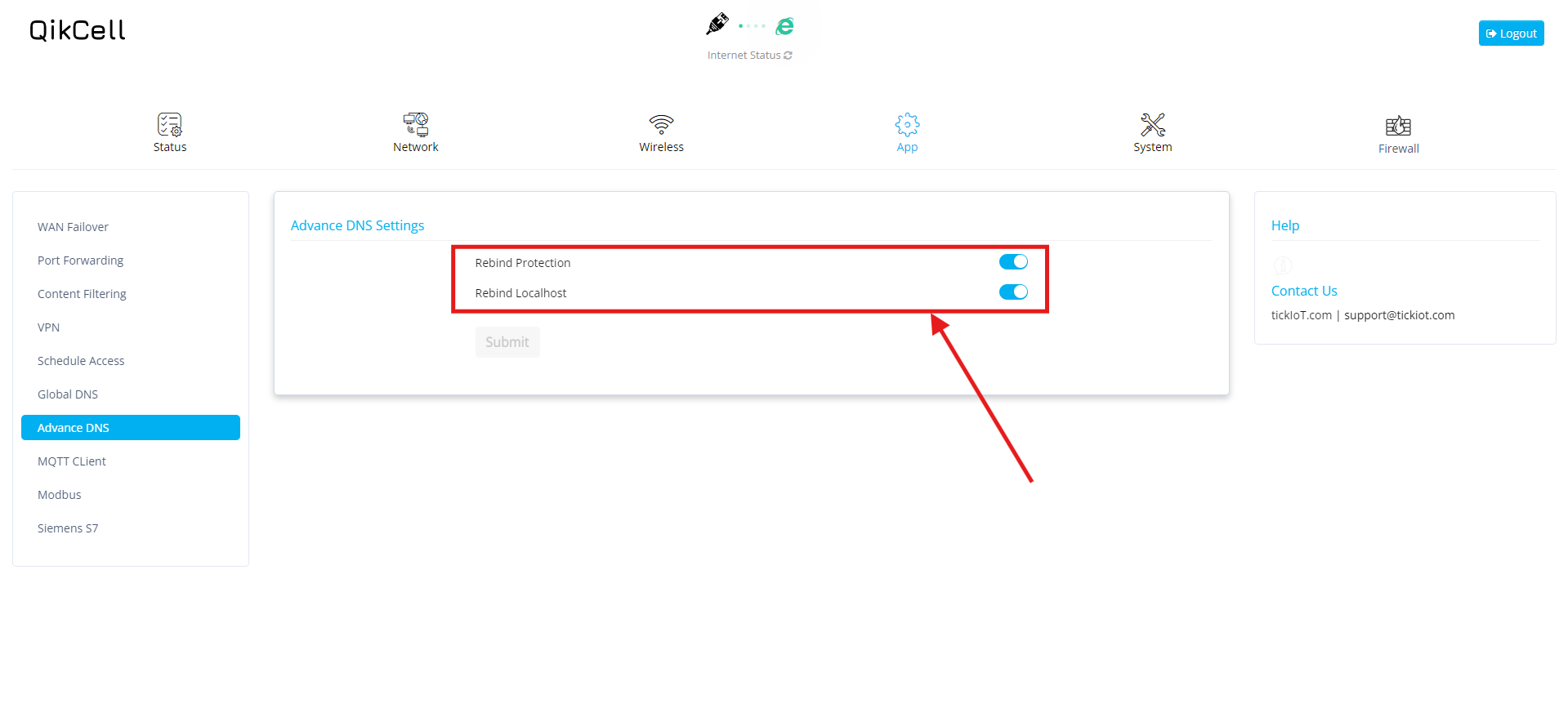Image resolution: width=1568 pixels, height=708 pixels.
Task: Open the VPN settings entry
Action: point(48,327)
